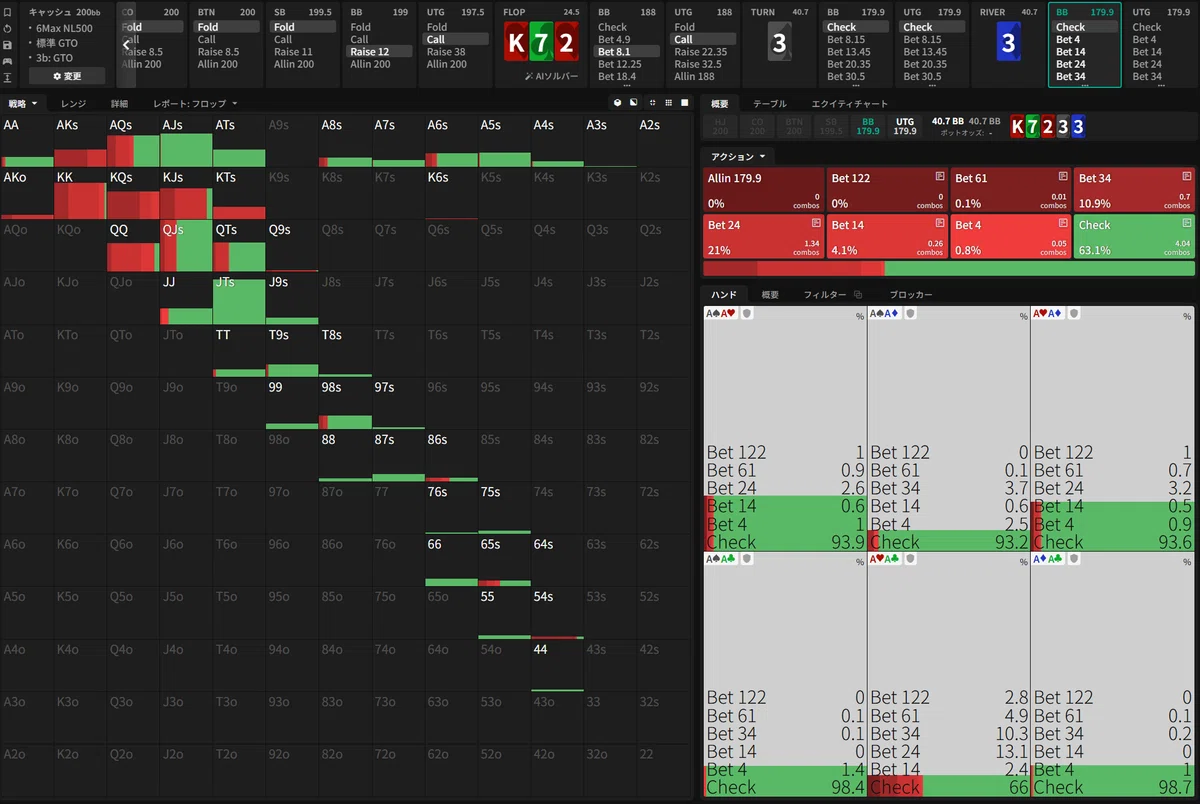The height and width of the screenshot is (804, 1200).
Task: Click shield icon on A♠A♦ hand card
Action: (x=910, y=313)
